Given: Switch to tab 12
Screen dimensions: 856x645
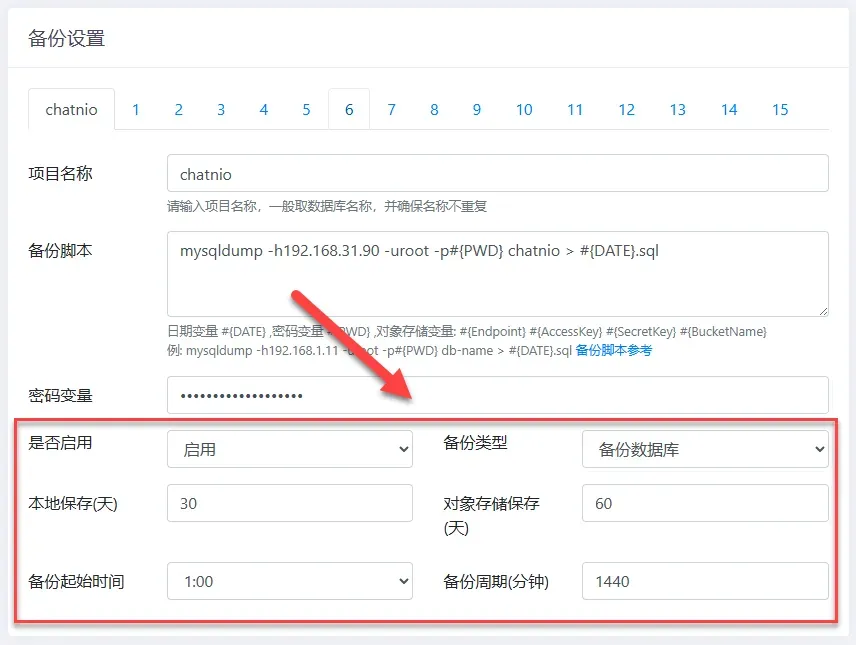Looking at the screenshot, I should tap(626, 109).
